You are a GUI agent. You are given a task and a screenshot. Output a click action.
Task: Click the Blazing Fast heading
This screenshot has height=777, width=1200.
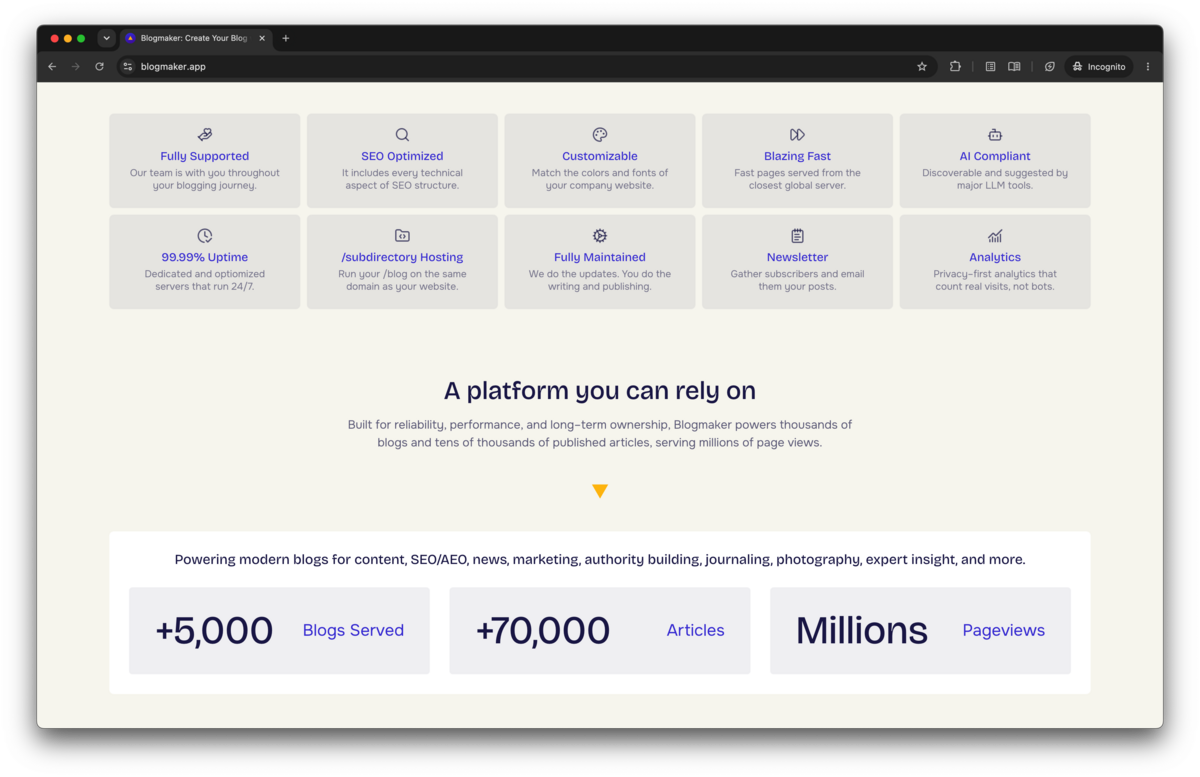click(797, 156)
